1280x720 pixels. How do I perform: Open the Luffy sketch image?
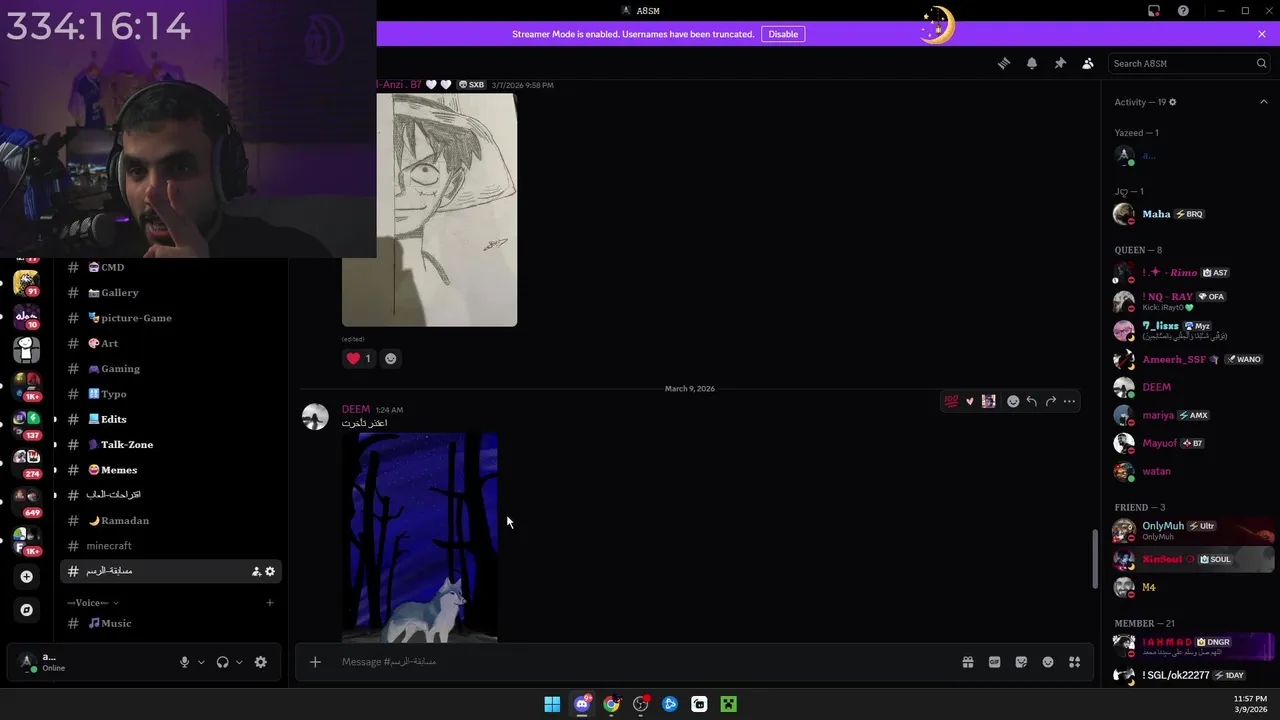(429, 210)
